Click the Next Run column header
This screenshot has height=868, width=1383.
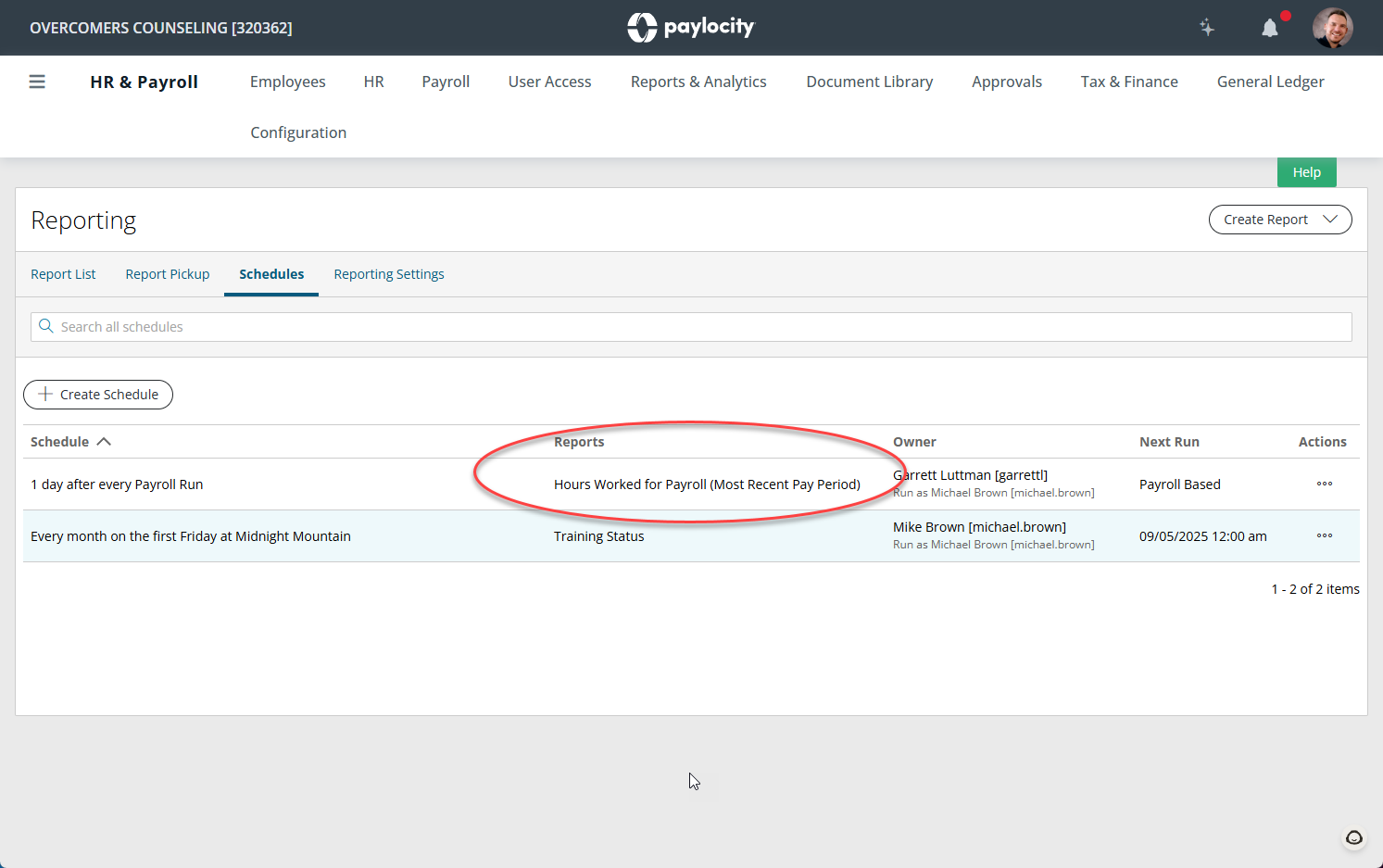[1169, 442]
